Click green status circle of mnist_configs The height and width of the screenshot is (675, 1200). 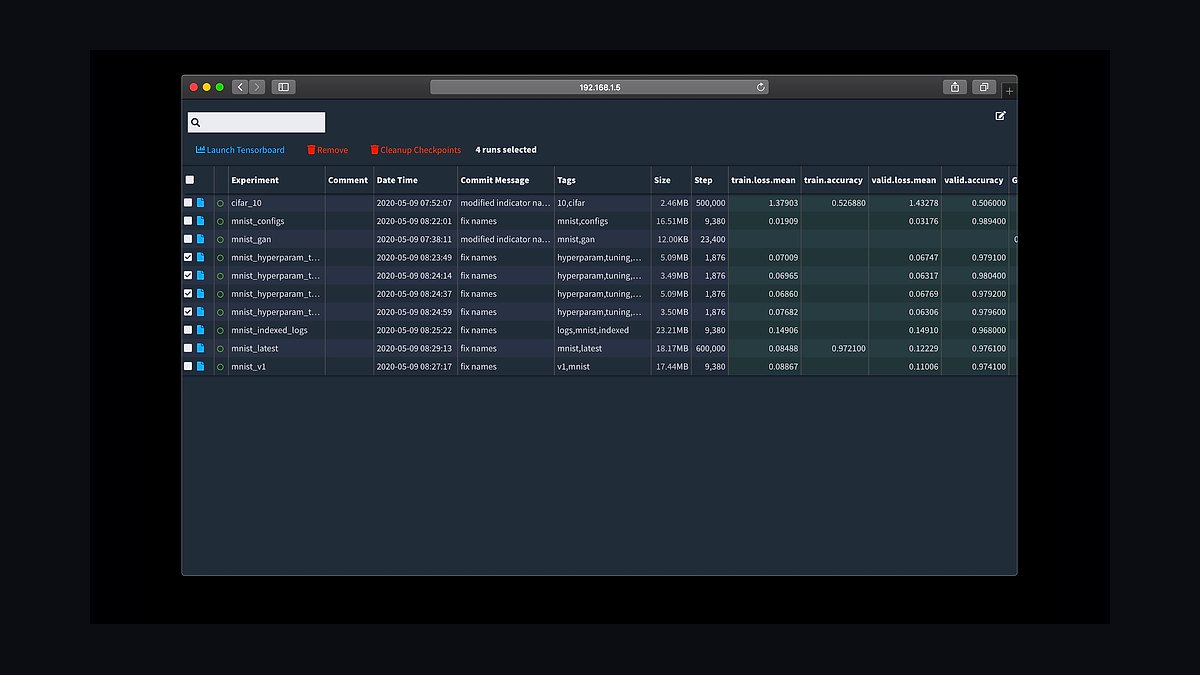220,221
